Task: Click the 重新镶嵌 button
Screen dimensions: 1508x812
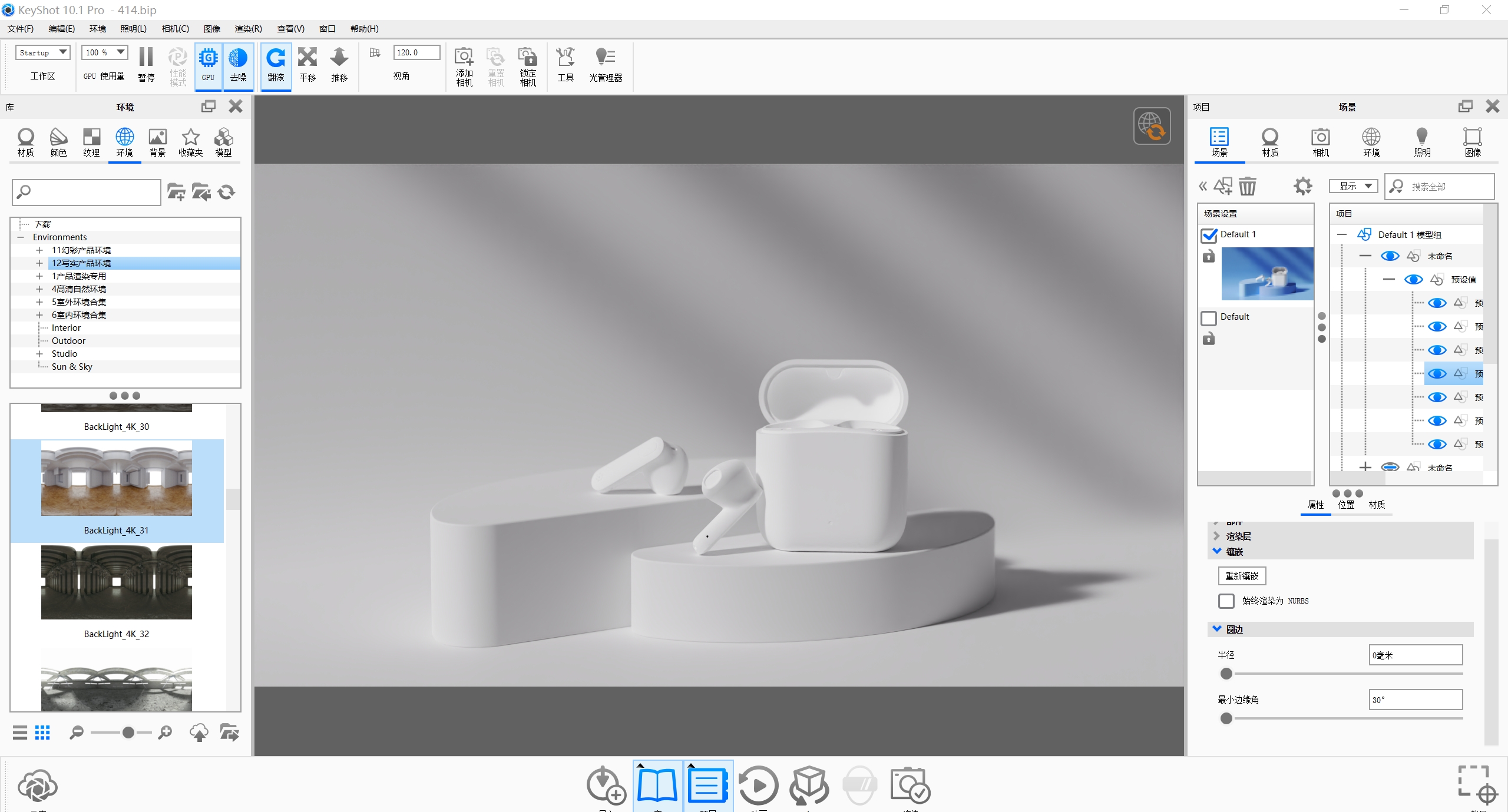Action: point(1242,576)
